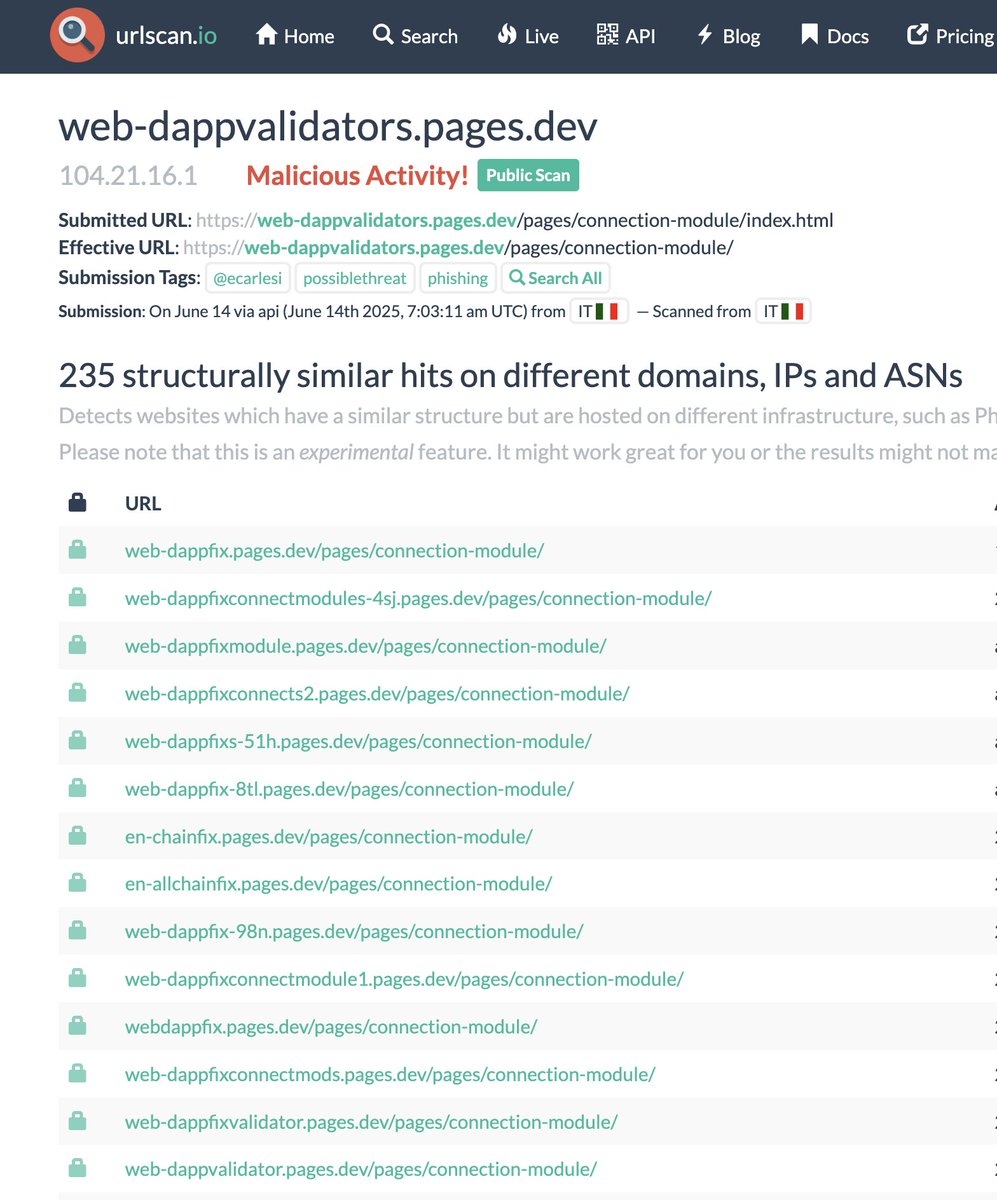The height and width of the screenshot is (1200, 997).
Task: Click the IT flag badge after 'from'
Action: (599, 311)
